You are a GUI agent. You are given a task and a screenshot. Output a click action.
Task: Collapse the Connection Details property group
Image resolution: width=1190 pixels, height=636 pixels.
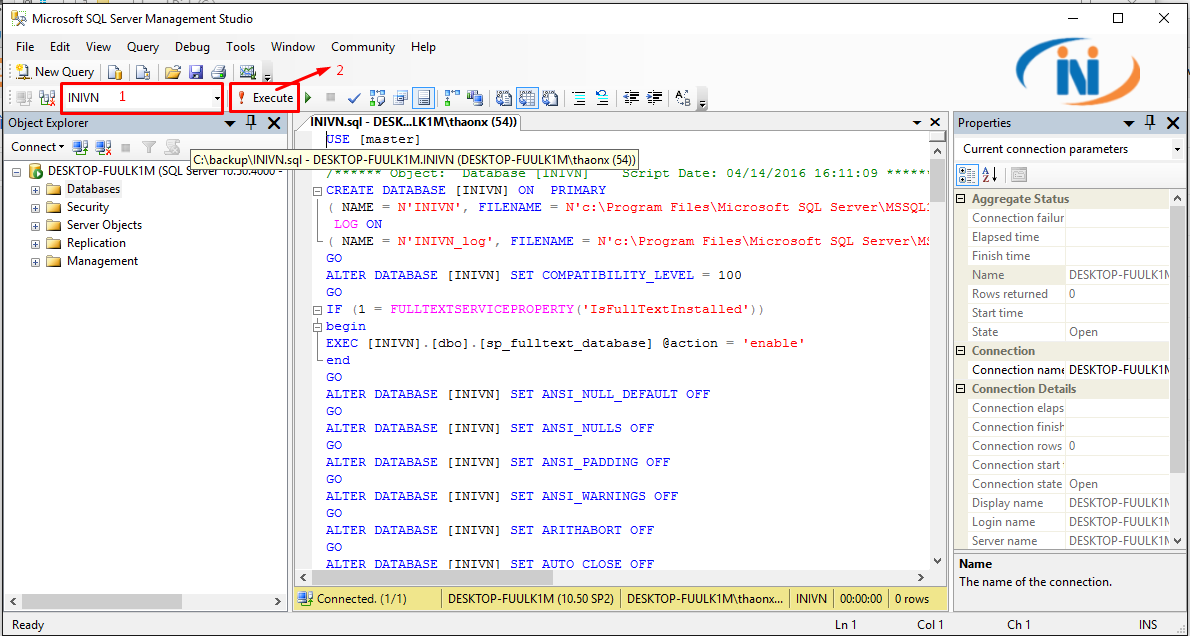pos(961,389)
